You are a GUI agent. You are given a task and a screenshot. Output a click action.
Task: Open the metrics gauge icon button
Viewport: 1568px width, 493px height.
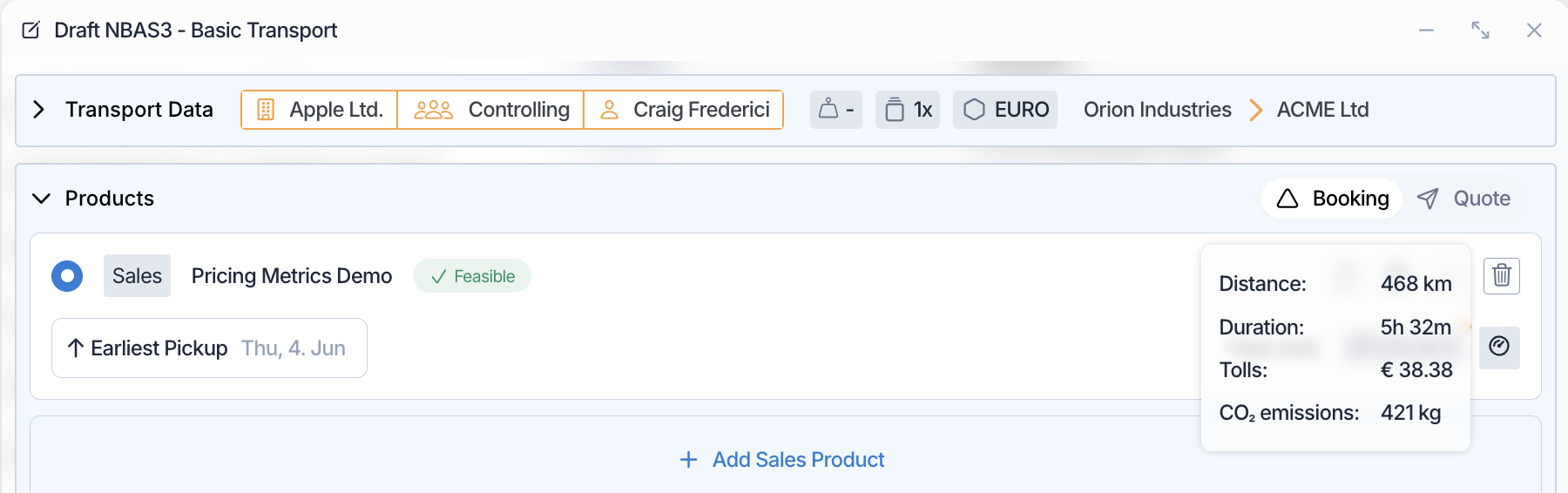[x=1499, y=347]
